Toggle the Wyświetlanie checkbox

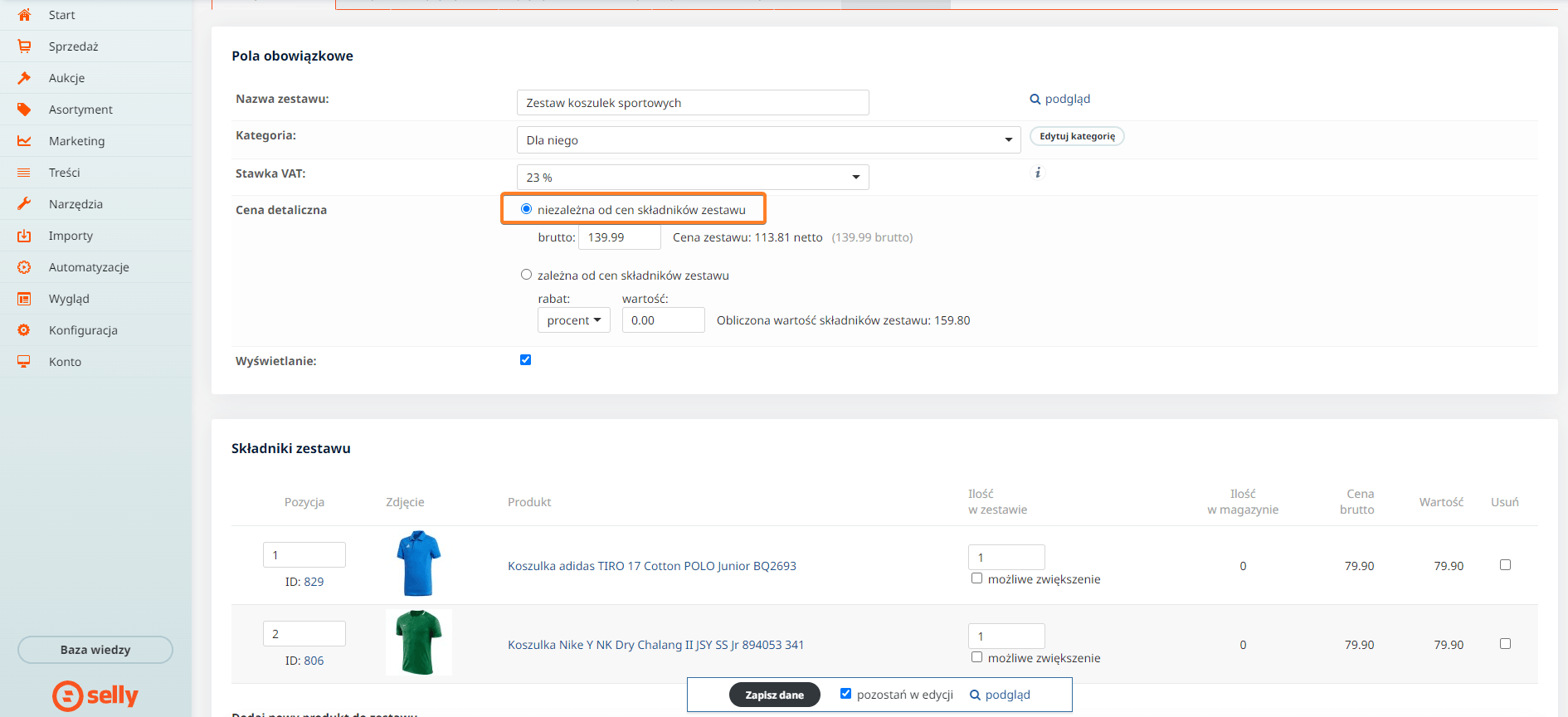[525, 360]
